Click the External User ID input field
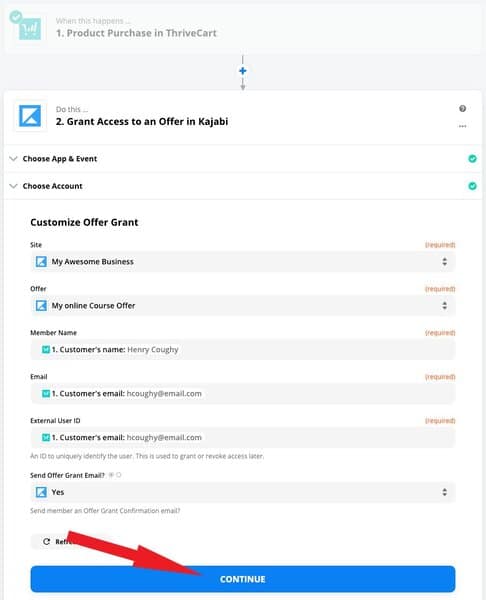The height and width of the screenshot is (600, 486). tap(243, 437)
